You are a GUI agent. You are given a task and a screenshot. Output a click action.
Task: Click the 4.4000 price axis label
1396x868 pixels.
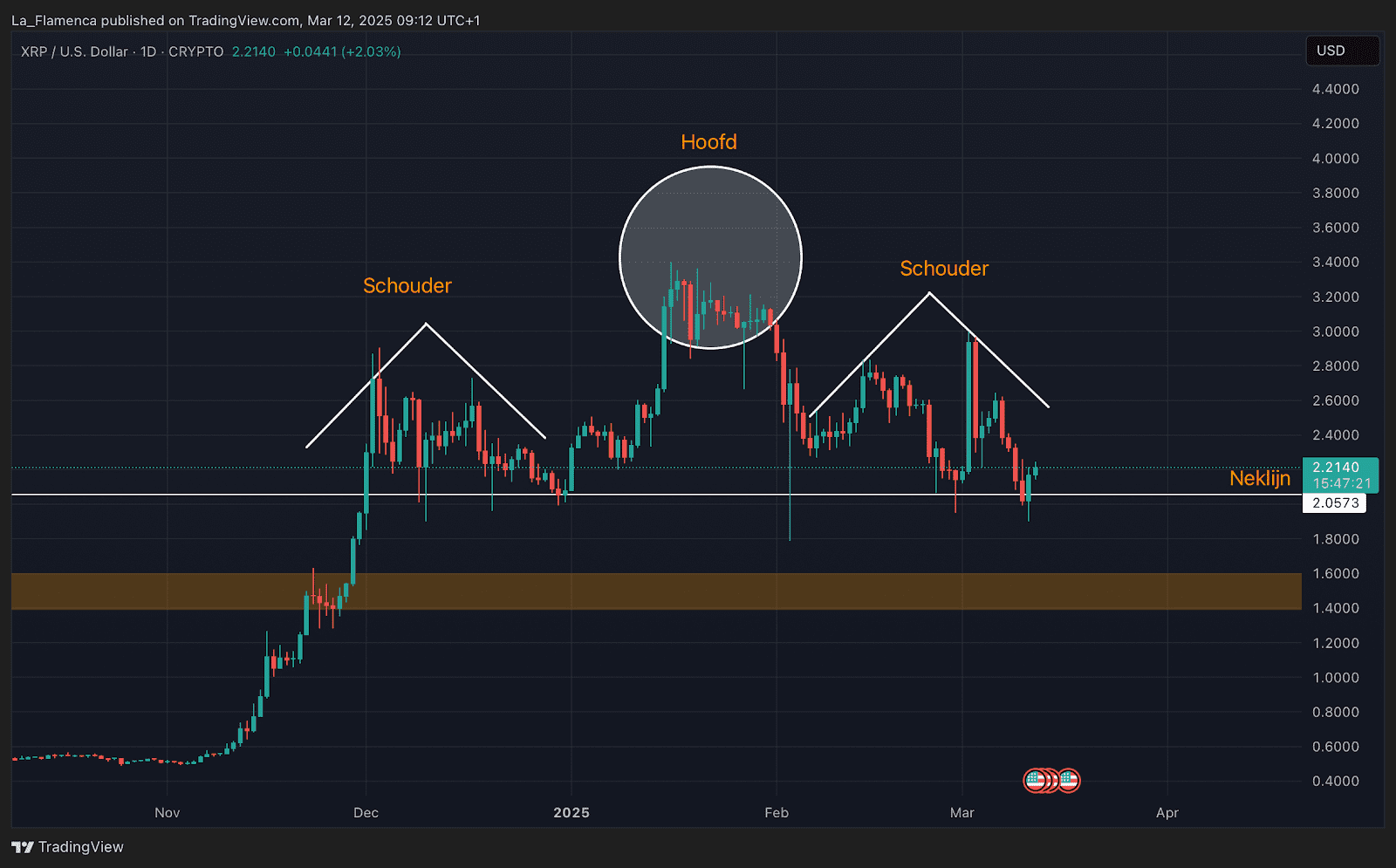point(1336,89)
